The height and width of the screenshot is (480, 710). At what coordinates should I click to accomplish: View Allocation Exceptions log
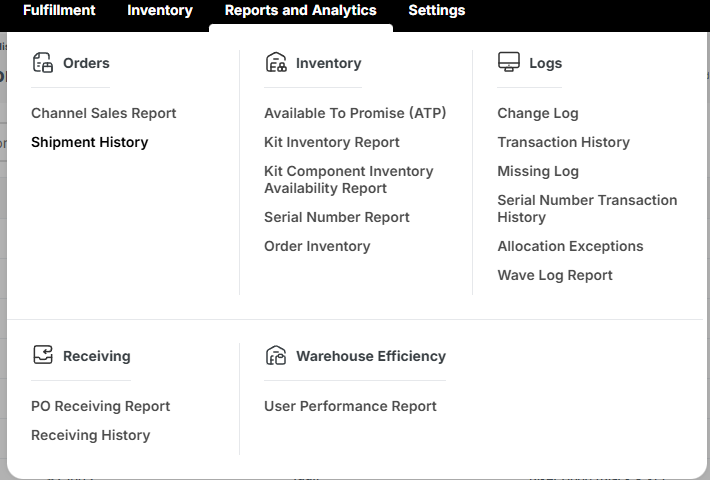(571, 246)
